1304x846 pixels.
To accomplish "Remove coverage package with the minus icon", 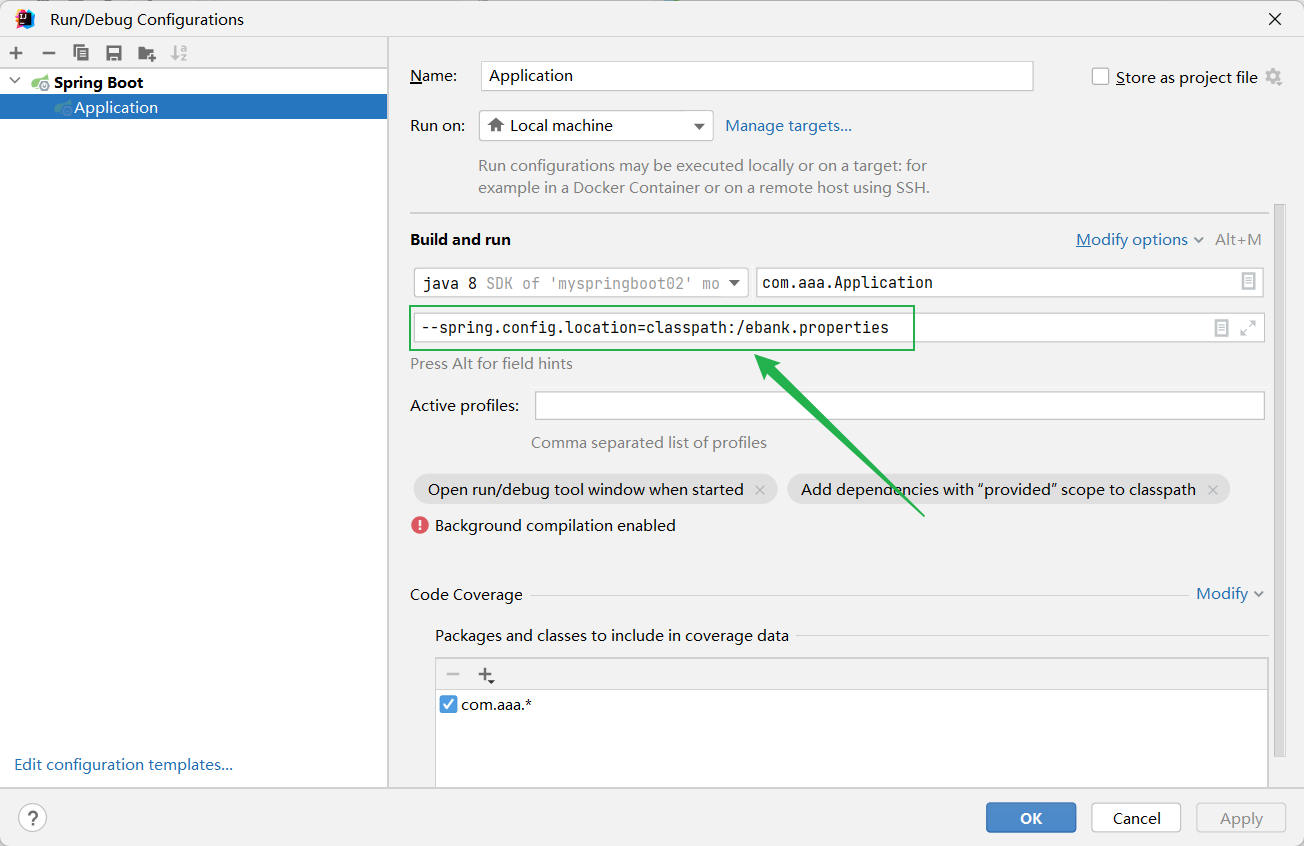I will [453, 675].
